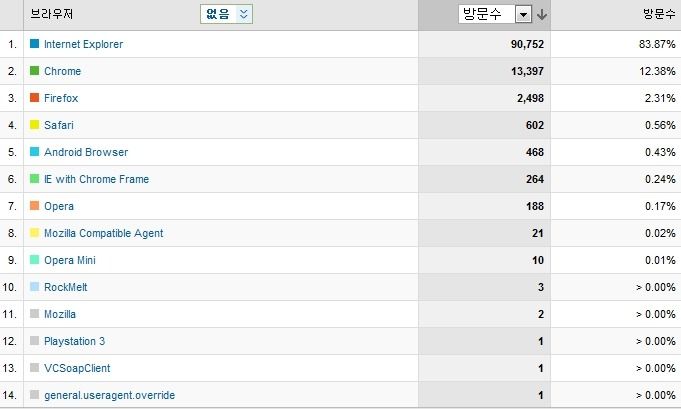Open the Safari browser link
Screen dimensions: 681x409
point(59,125)
